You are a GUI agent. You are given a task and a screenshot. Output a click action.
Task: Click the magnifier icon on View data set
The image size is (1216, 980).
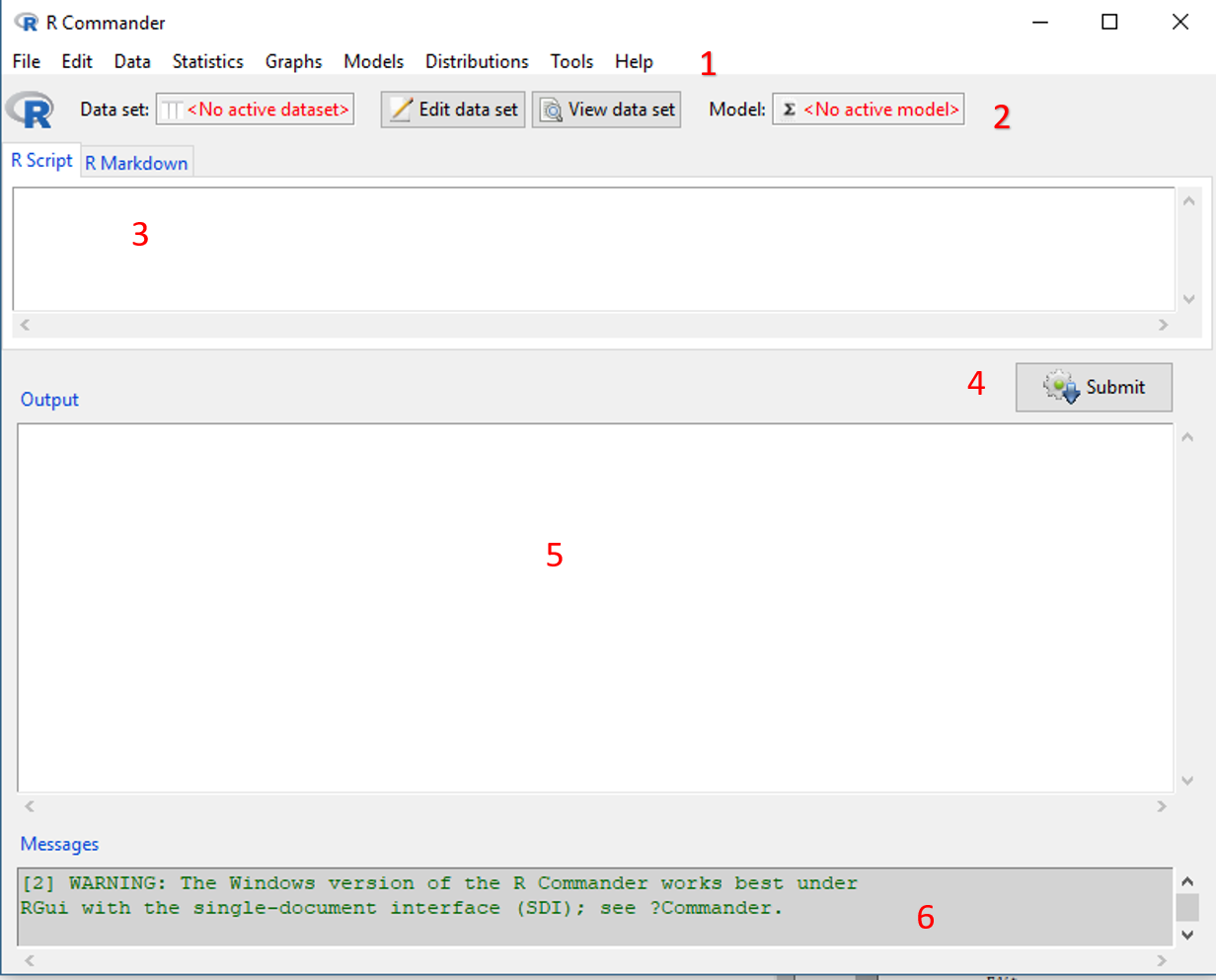(551, 110)
